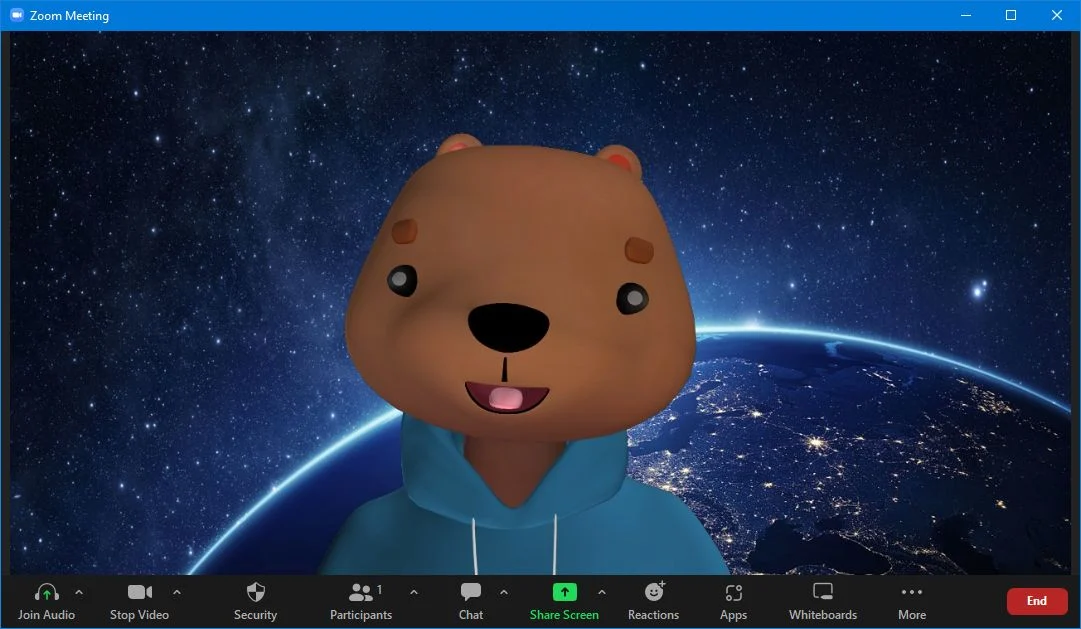Click the Join Audio headphone icon
Viewport: 1081px width, 629px height.
46,593
